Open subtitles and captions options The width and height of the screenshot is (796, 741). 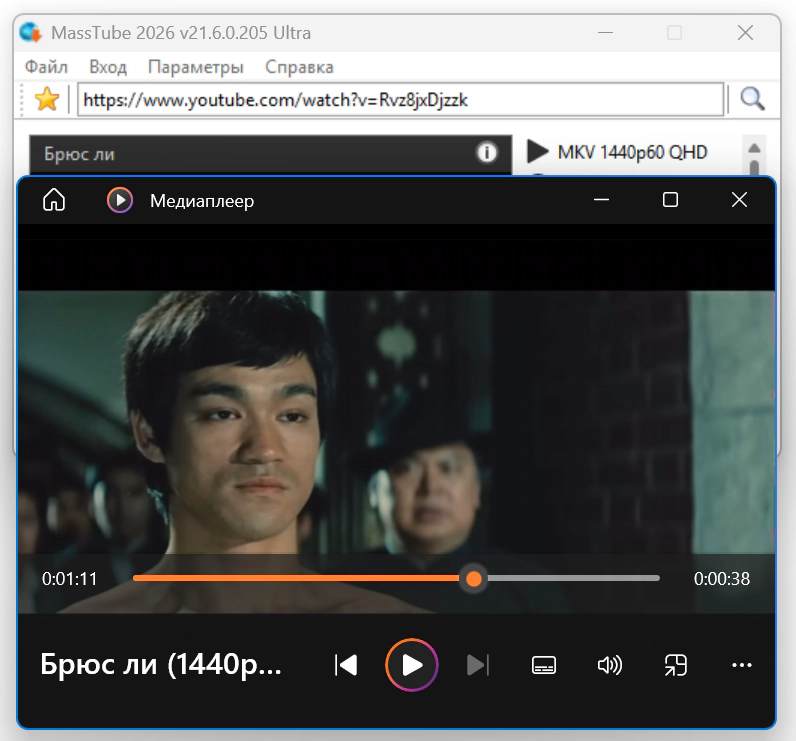tap(544, 665)
